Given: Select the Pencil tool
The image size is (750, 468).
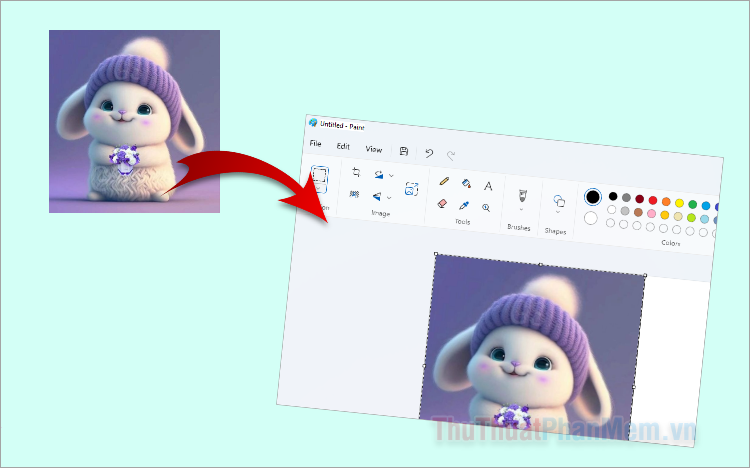Looking at the screenshot, I should click(x=444, y=181).
